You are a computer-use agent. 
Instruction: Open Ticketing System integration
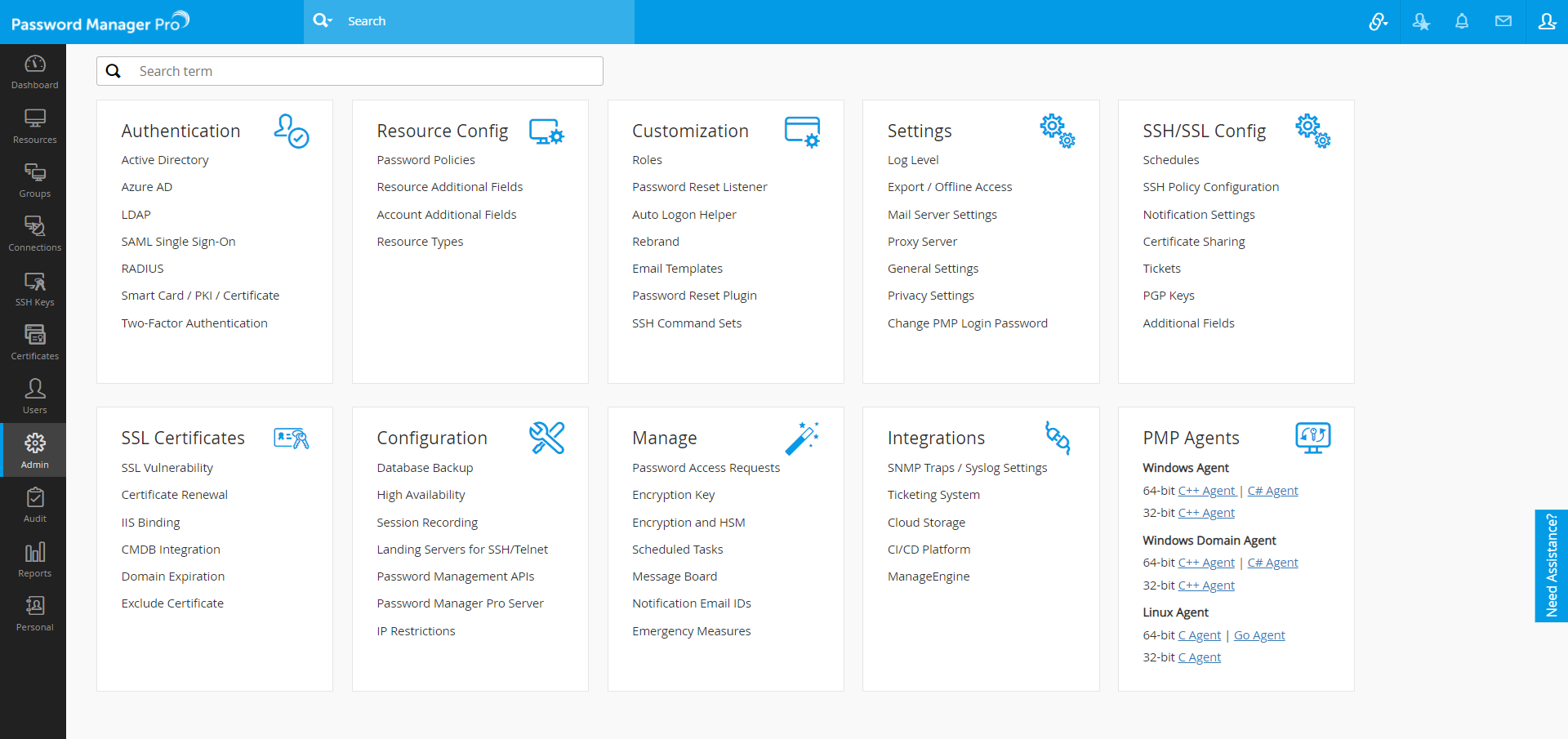(x=933, y=495)
